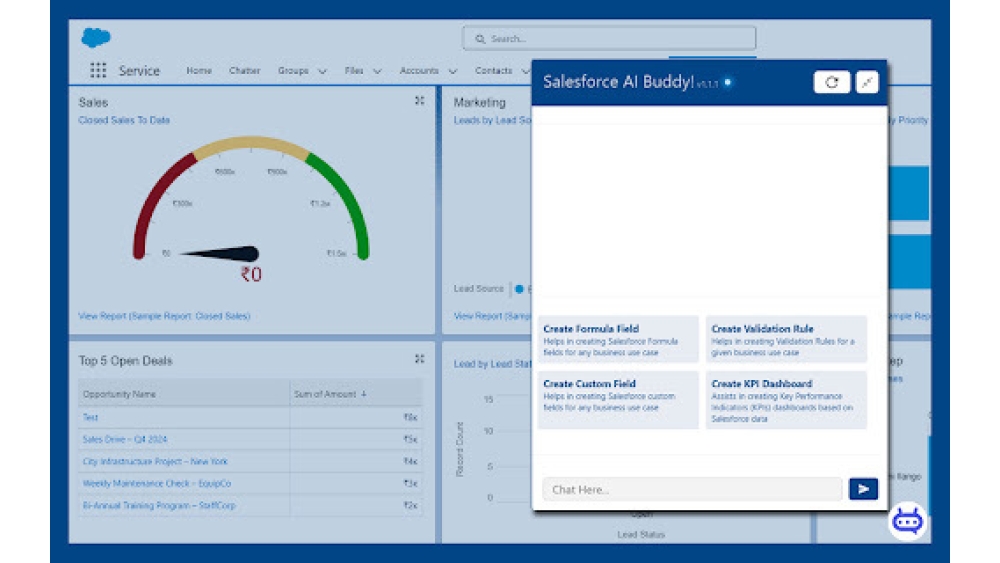The height and width of the screenshot is (563, 1000).
Task: Open Bi-Annual Training Program - StaffCorp opportunity
Action: (x=159, y=505)
